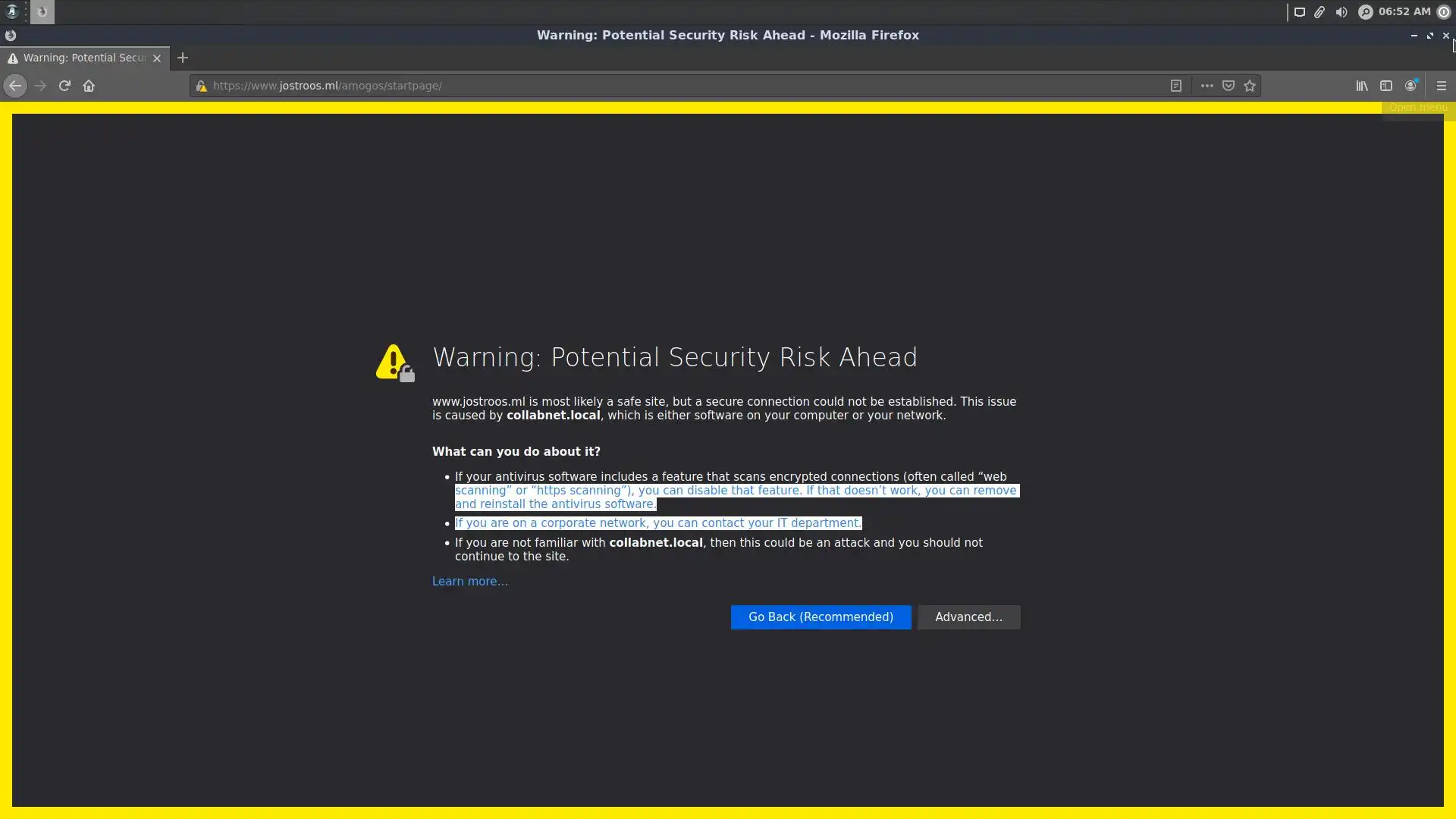Screen dimensions: 1456x819
Task: Save page to Pocket icon
Action: [1228, 86]
